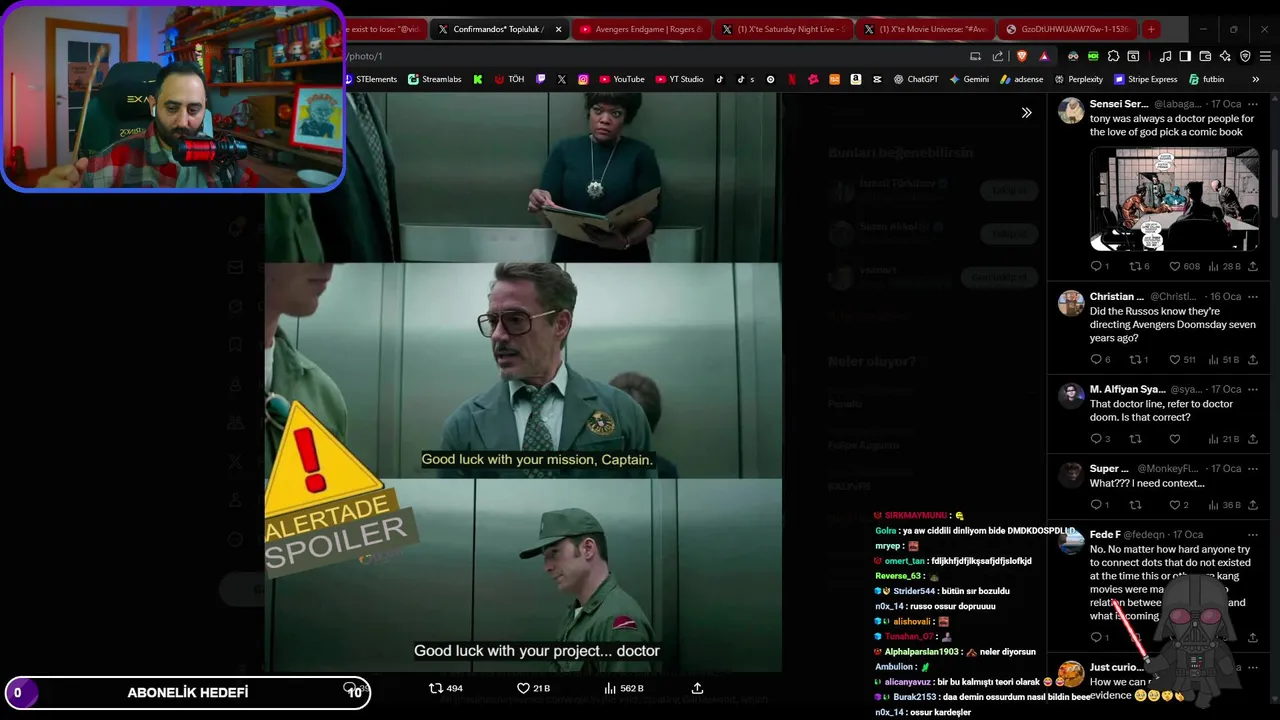Switch to X'te Movie Universe tab
Viewport: 1280px width, 720px height.
(926, 29)
